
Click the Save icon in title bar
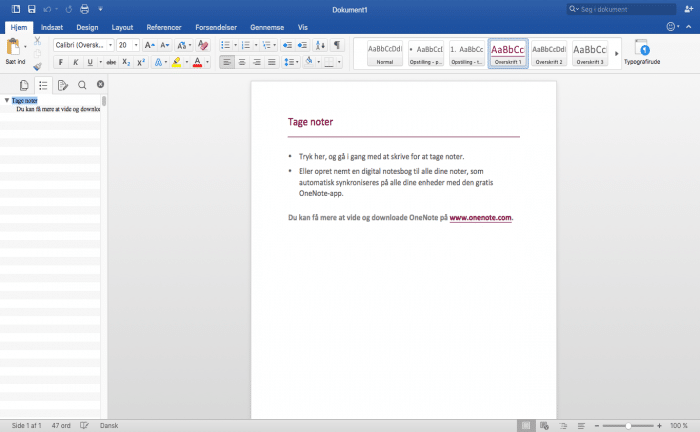tap(31, 8)
